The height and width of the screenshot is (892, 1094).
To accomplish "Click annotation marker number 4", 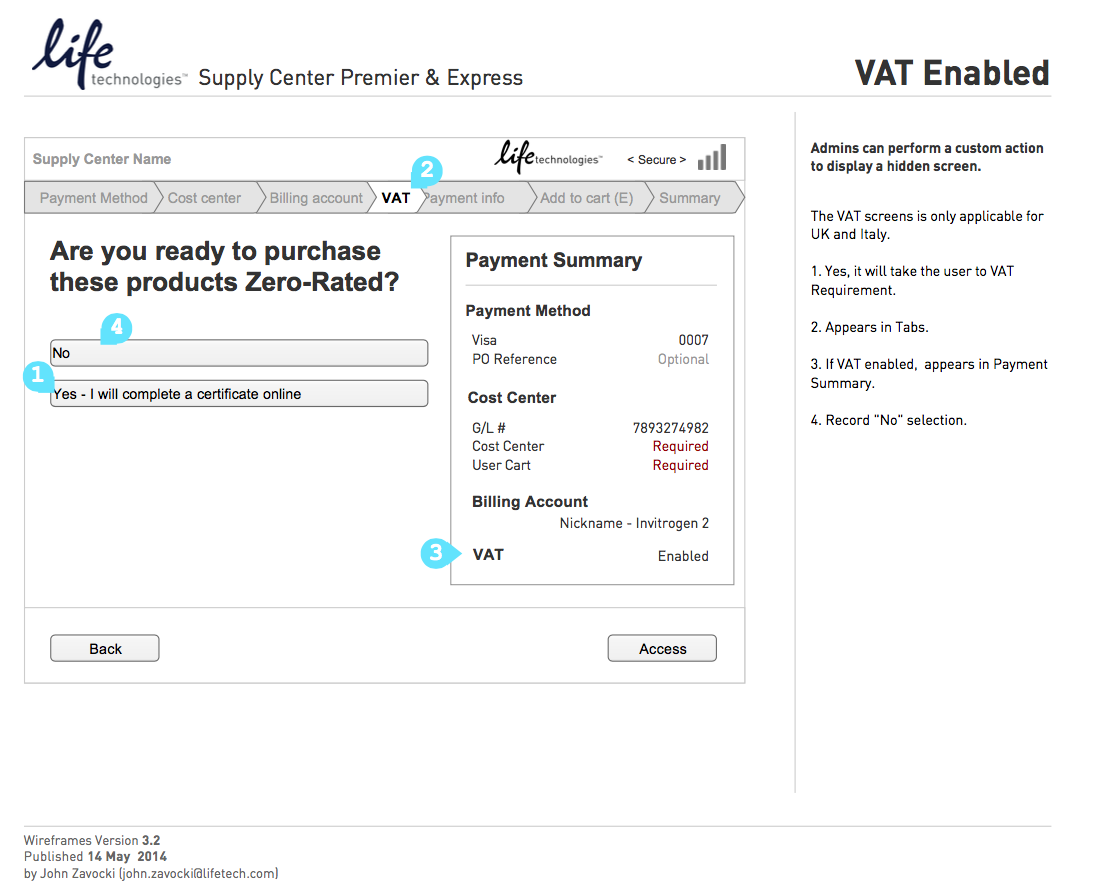I will [115, 328].
